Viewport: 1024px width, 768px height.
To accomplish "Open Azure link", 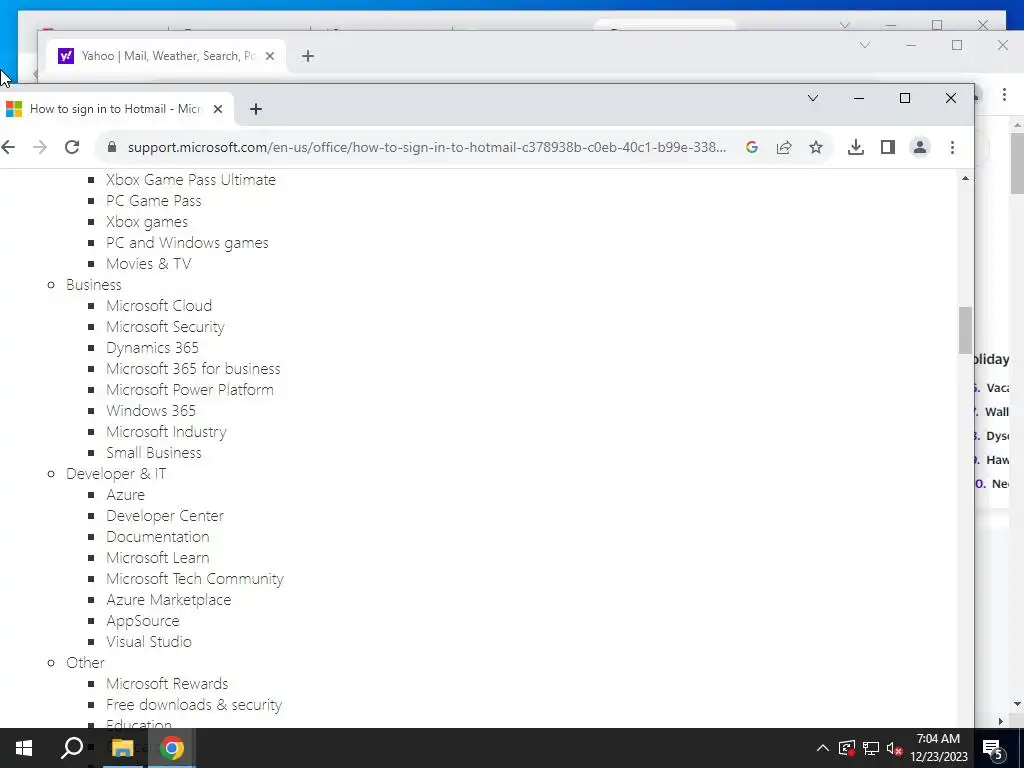I will coord(125,495).
